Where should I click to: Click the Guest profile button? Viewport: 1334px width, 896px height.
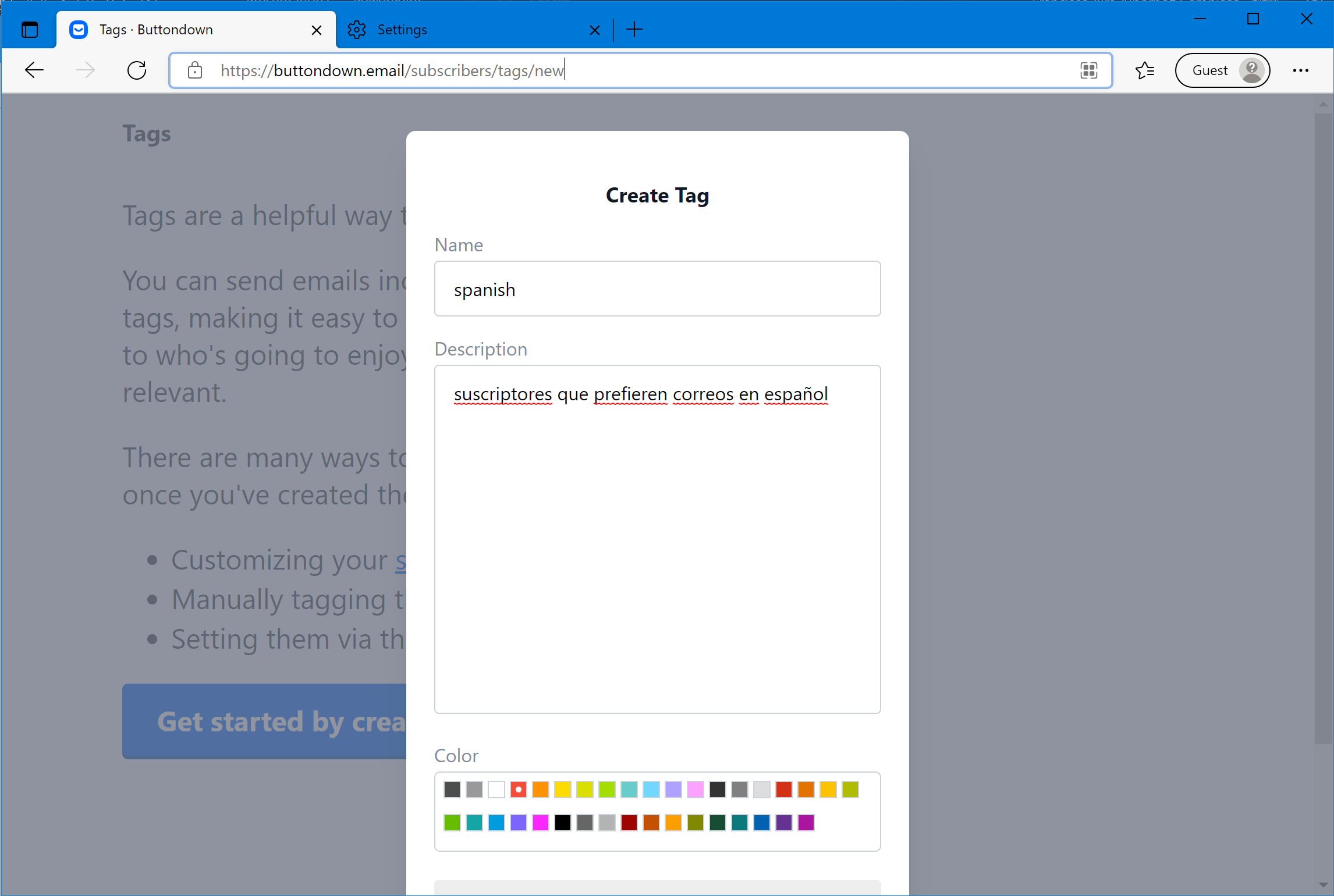click(x=1222, y=70)
